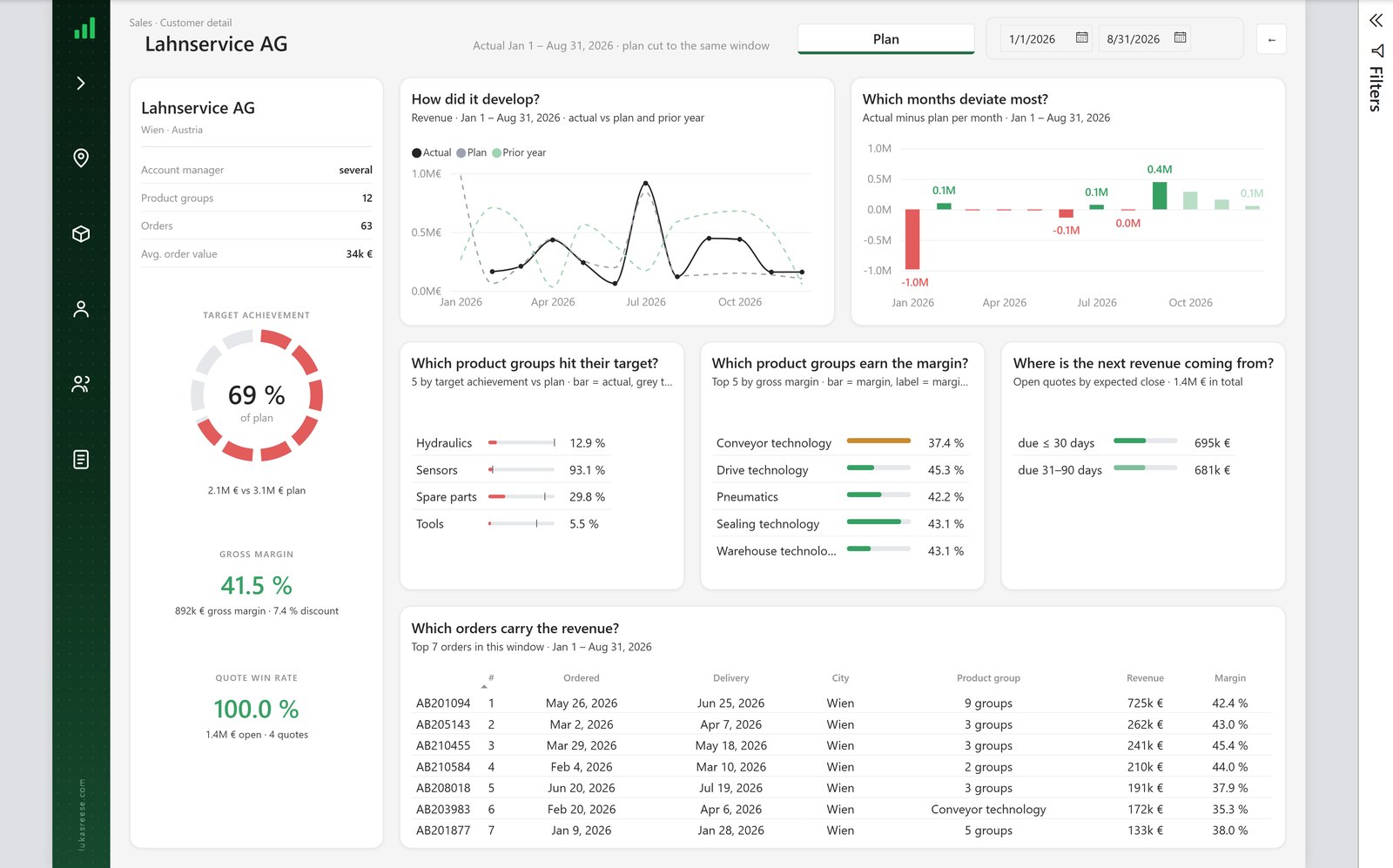Collapse the Filters pane double chevron
The height and width of the screenshot is (868, 1393).
1376,20
